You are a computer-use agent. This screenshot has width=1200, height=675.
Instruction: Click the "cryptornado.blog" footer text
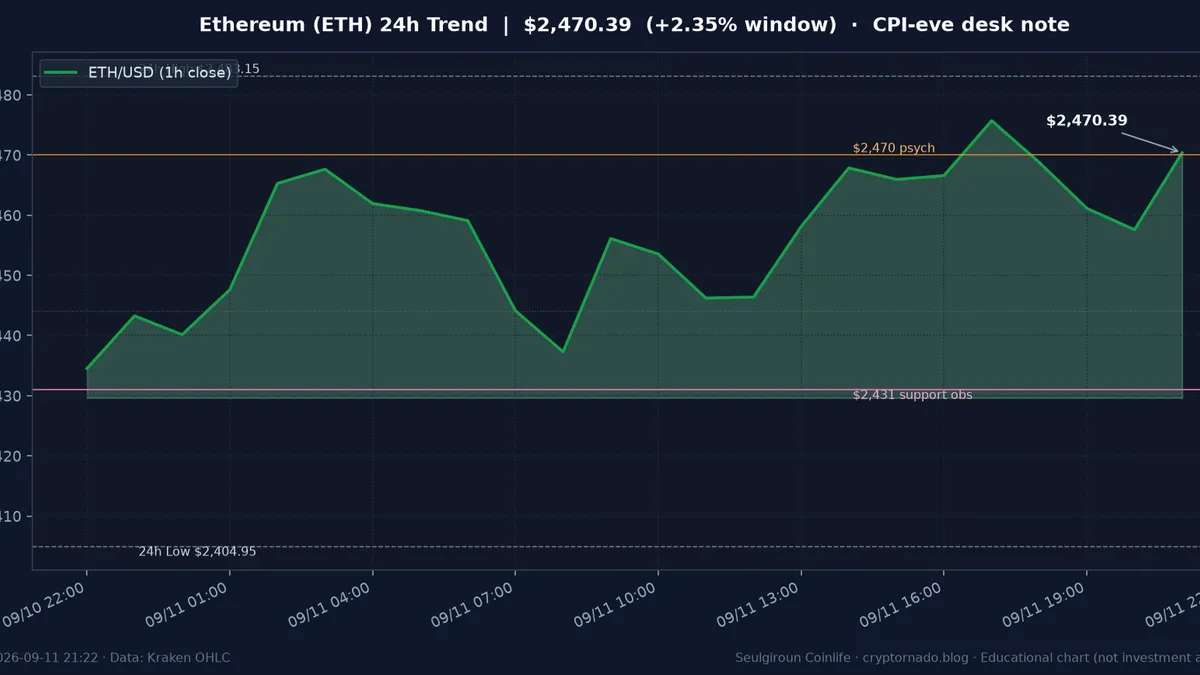[x=916, y=657]
